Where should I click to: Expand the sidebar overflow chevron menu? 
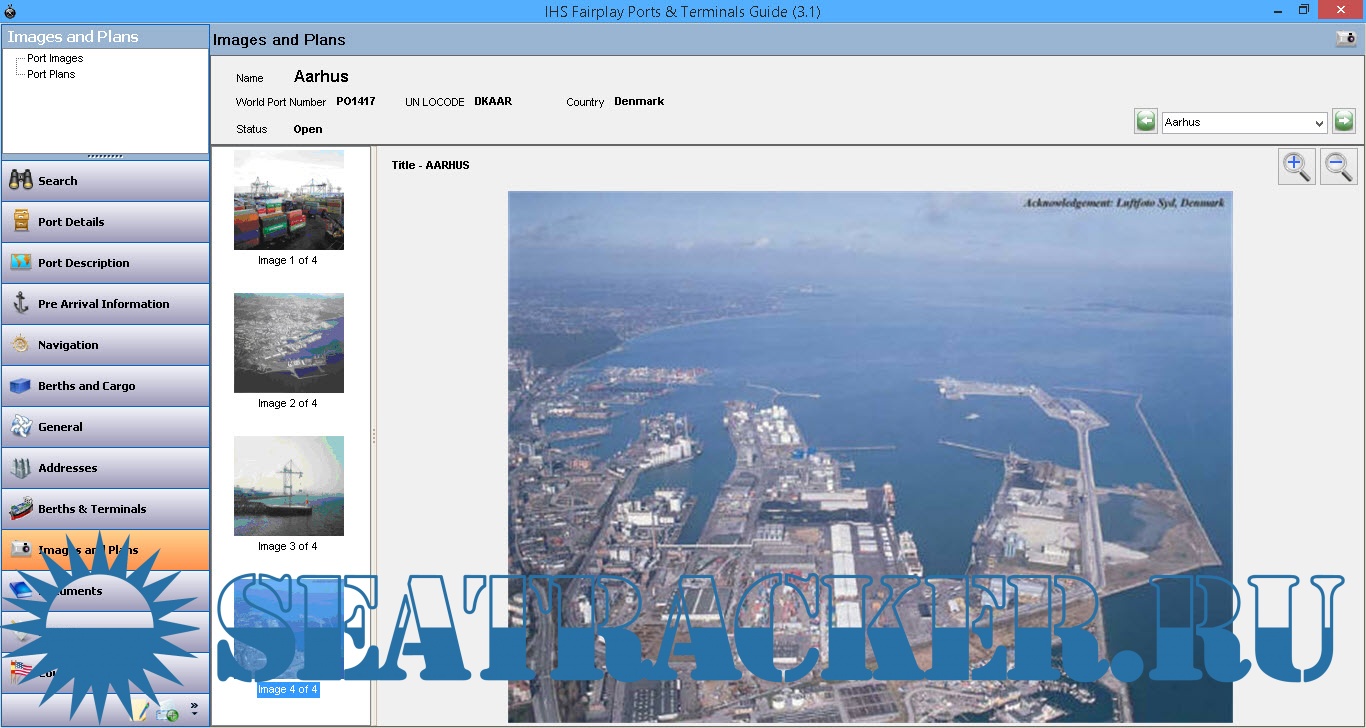[x=194, y=710]
